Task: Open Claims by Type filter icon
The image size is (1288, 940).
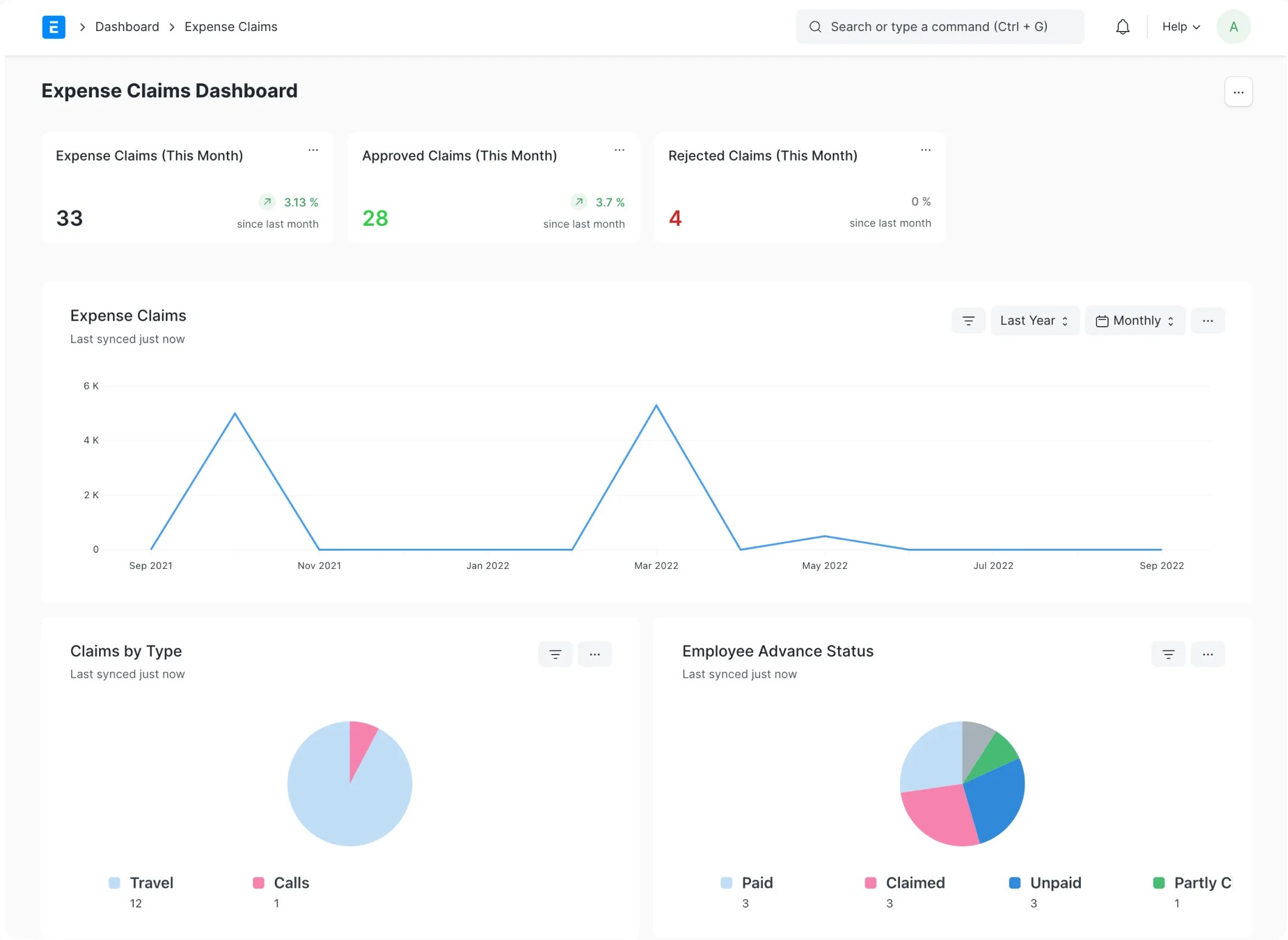Action: pos(555,654)
